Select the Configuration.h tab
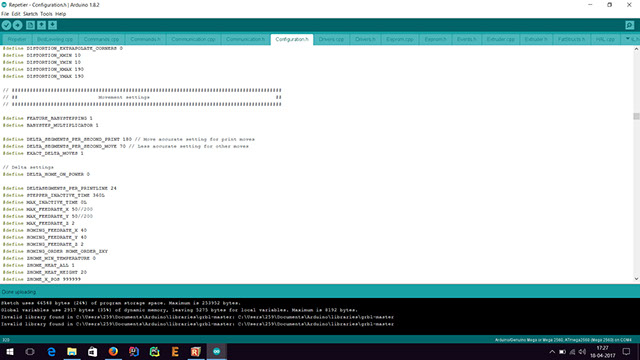640x360 pixels. 292,40
